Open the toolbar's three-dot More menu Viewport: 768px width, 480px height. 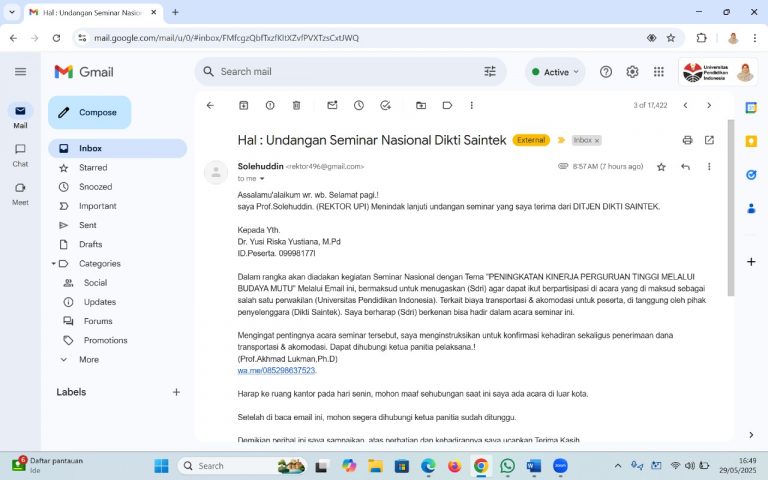click(x=472, y=105)
